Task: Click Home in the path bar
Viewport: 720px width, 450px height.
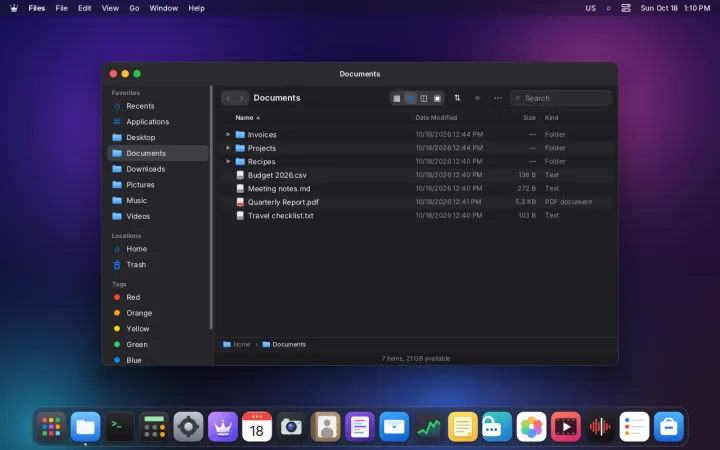Action: pyautogui.click(x=237, y=344)
